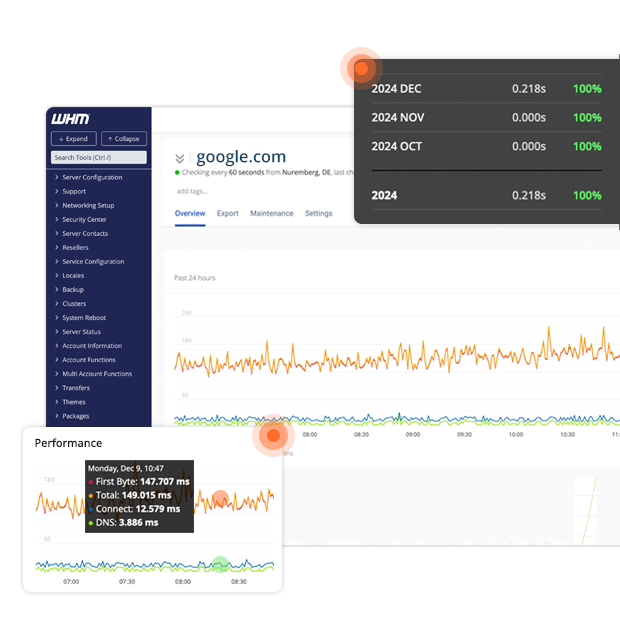Click the add tags field

pos(192,191)
